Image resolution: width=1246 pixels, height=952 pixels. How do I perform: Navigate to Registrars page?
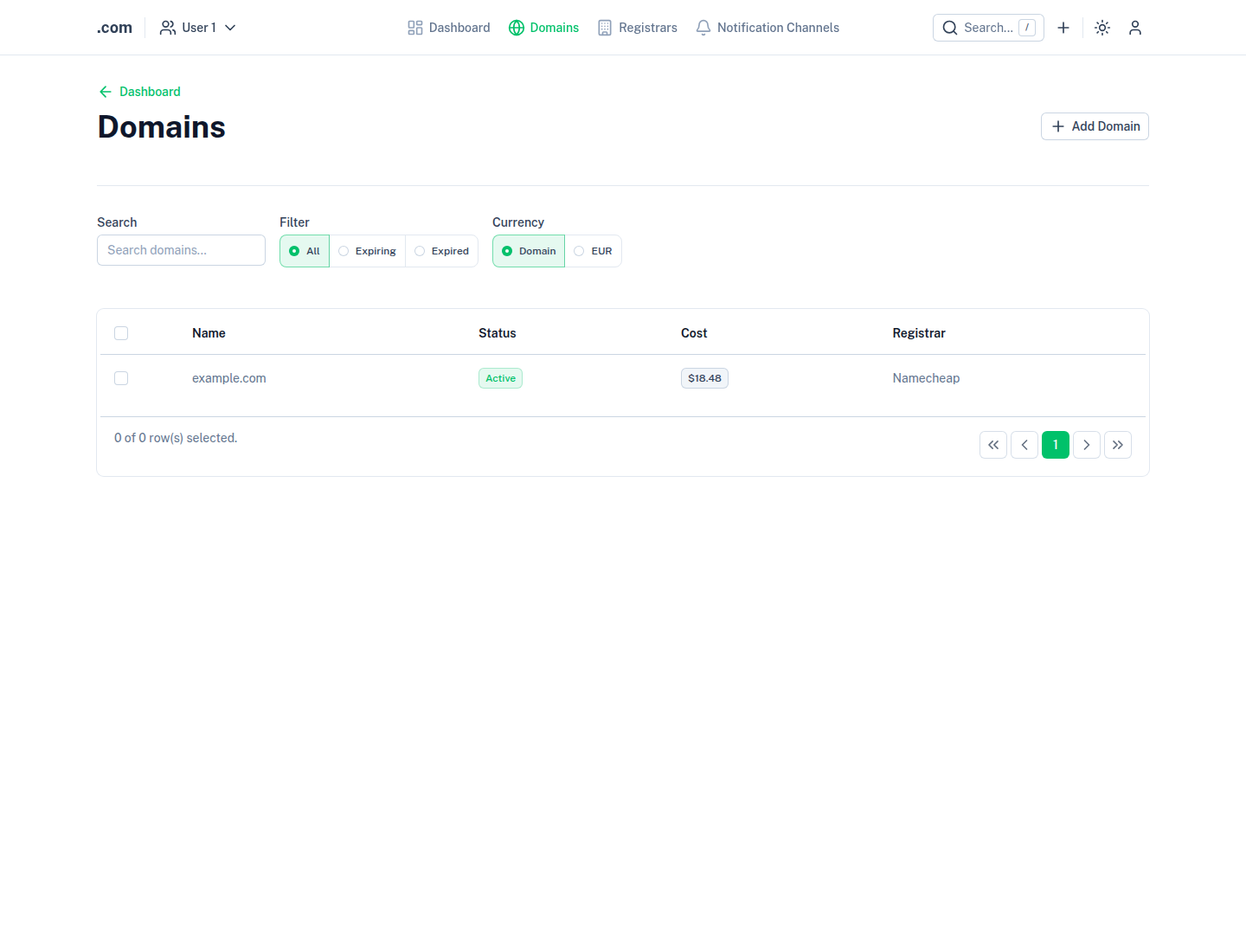pos(638,28)
